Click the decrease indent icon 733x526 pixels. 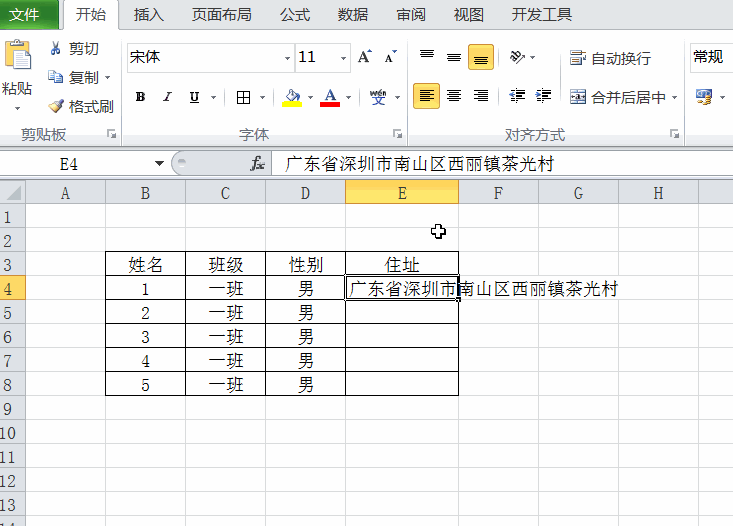coord(517,96)
